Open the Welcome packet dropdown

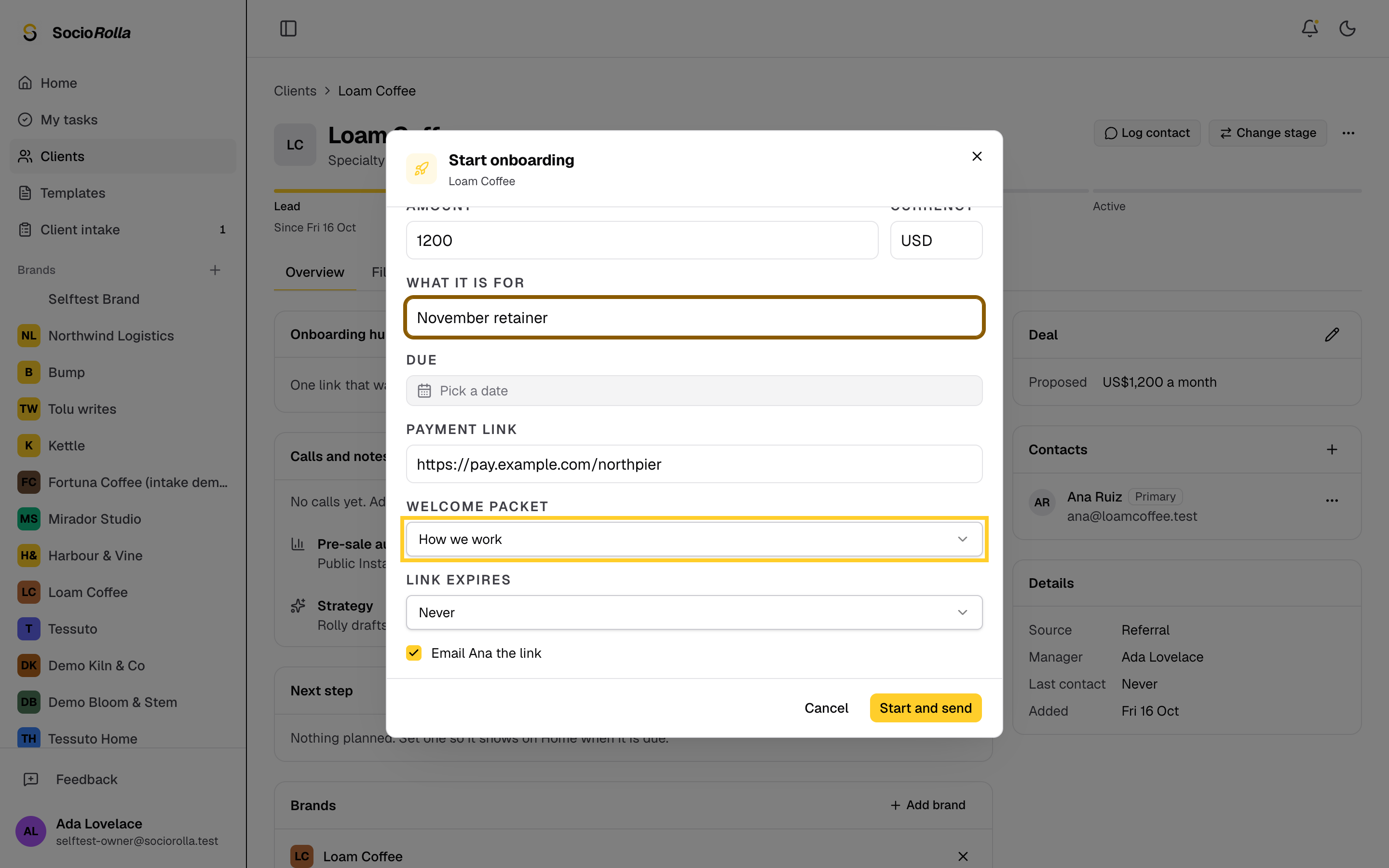(x=694, y=539)
